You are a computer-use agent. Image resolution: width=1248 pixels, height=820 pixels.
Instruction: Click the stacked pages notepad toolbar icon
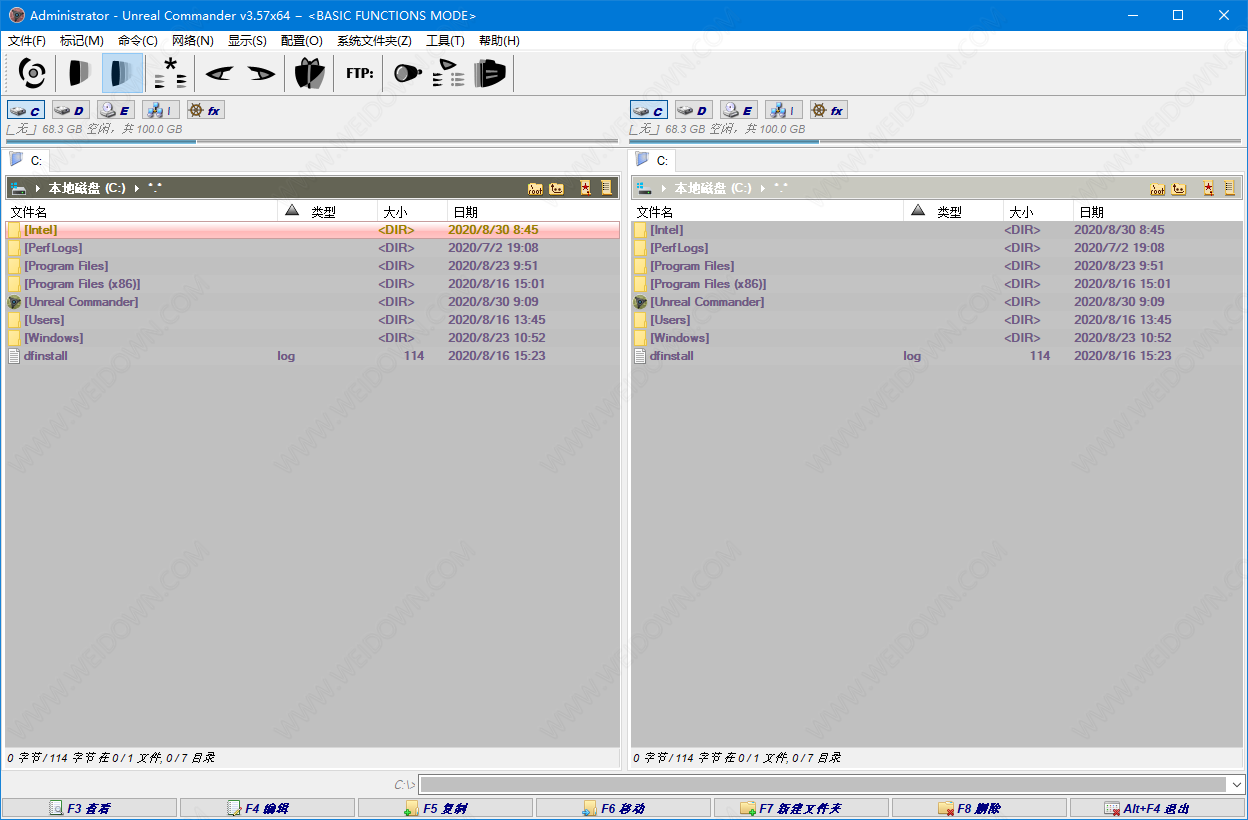[x=490, y=73]
